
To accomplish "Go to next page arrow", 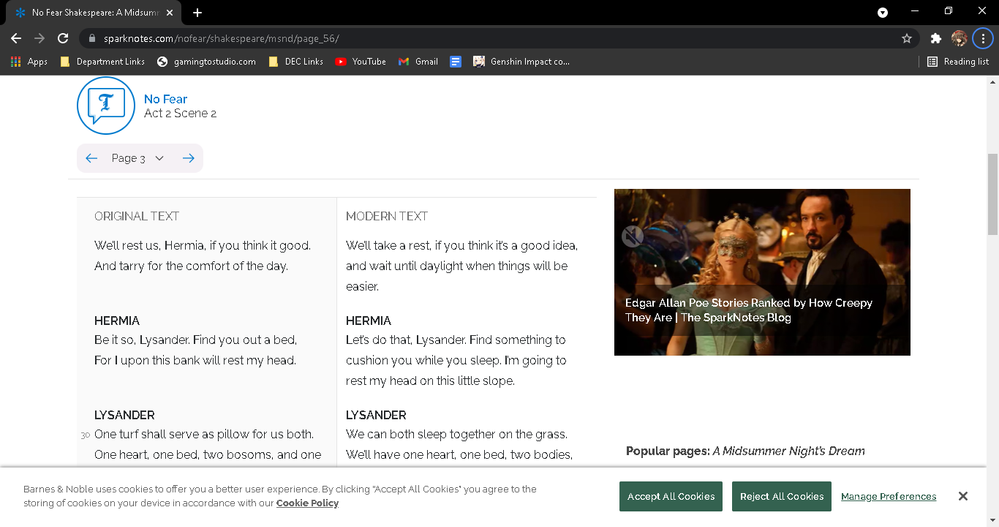I will (x=189, y=158).
